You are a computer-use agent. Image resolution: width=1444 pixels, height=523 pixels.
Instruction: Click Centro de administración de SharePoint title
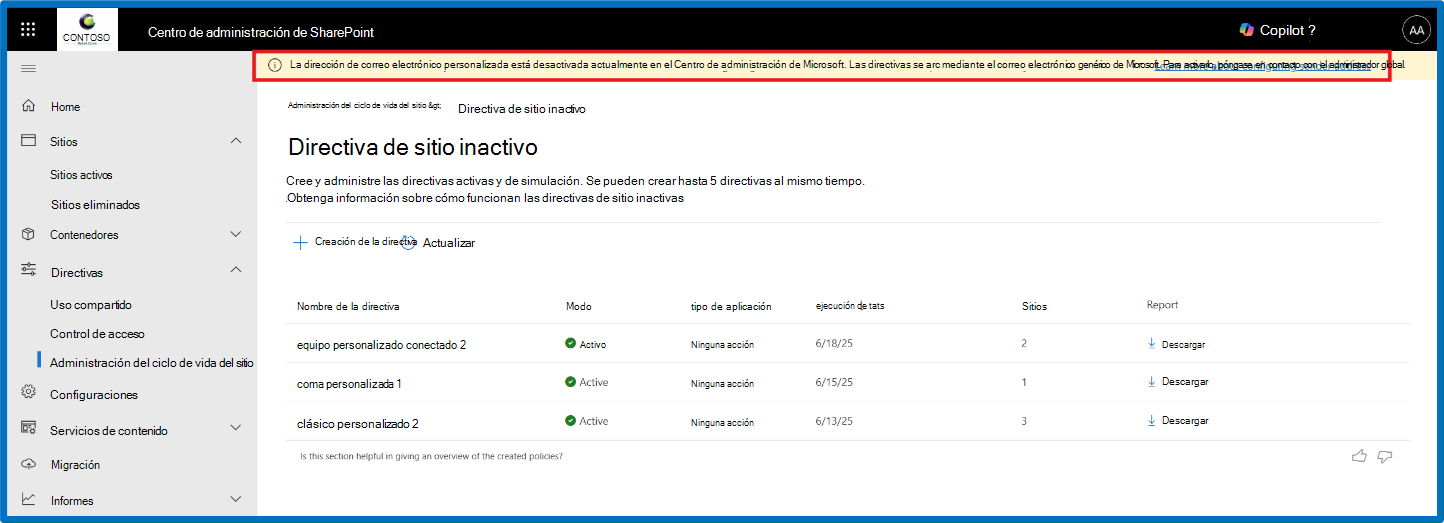pos(261,32)
